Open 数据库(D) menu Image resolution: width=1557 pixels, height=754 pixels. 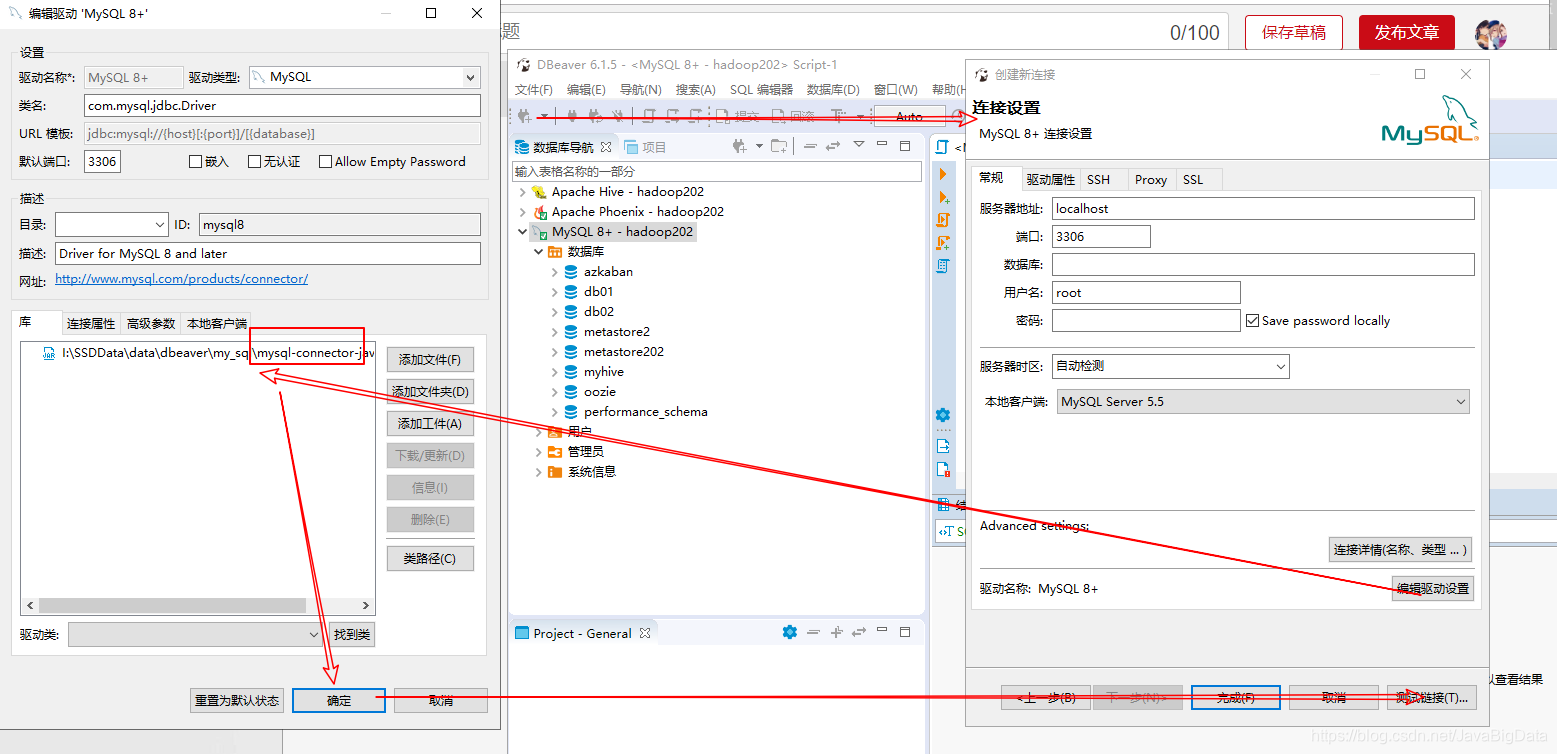coord(833,90)
